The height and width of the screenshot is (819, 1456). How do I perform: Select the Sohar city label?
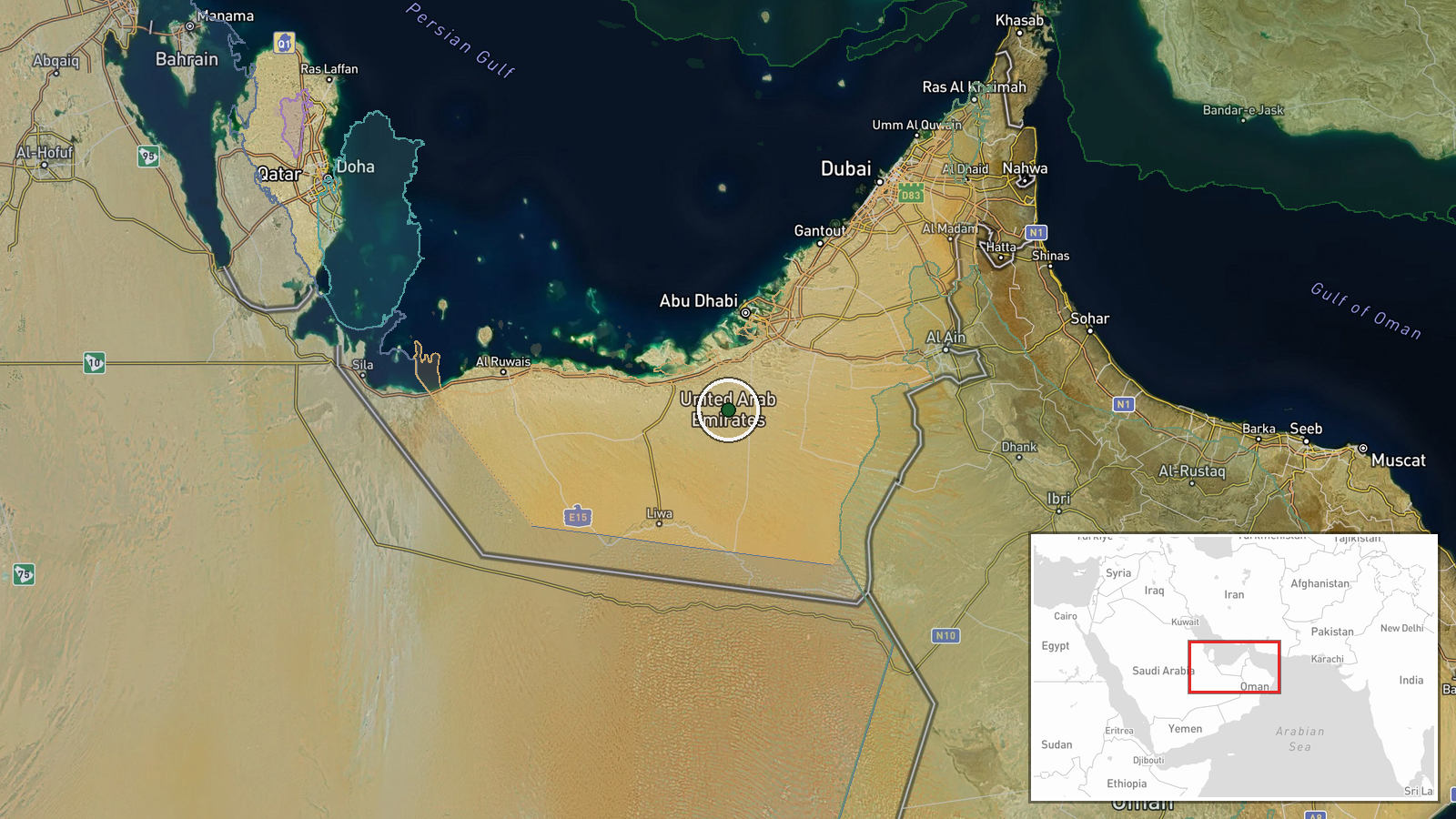(x=1089, y=318)
